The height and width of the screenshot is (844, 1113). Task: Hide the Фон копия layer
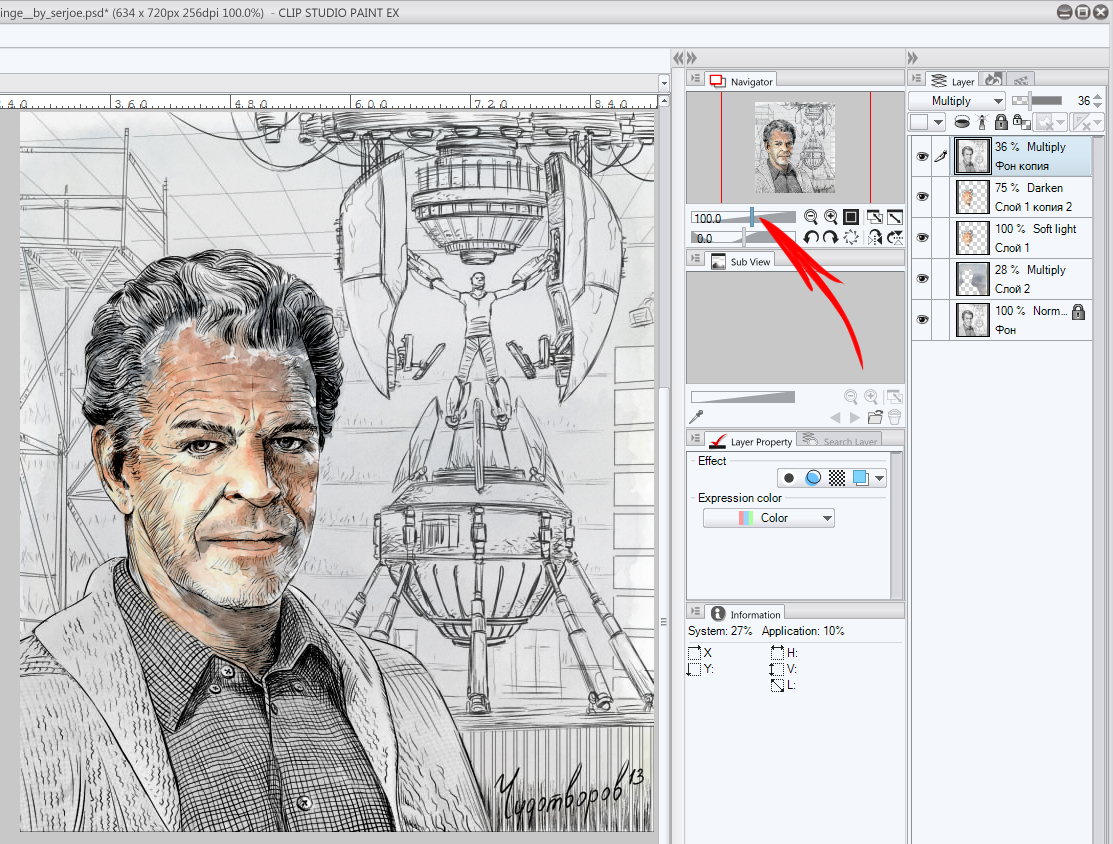click(922, 156)
